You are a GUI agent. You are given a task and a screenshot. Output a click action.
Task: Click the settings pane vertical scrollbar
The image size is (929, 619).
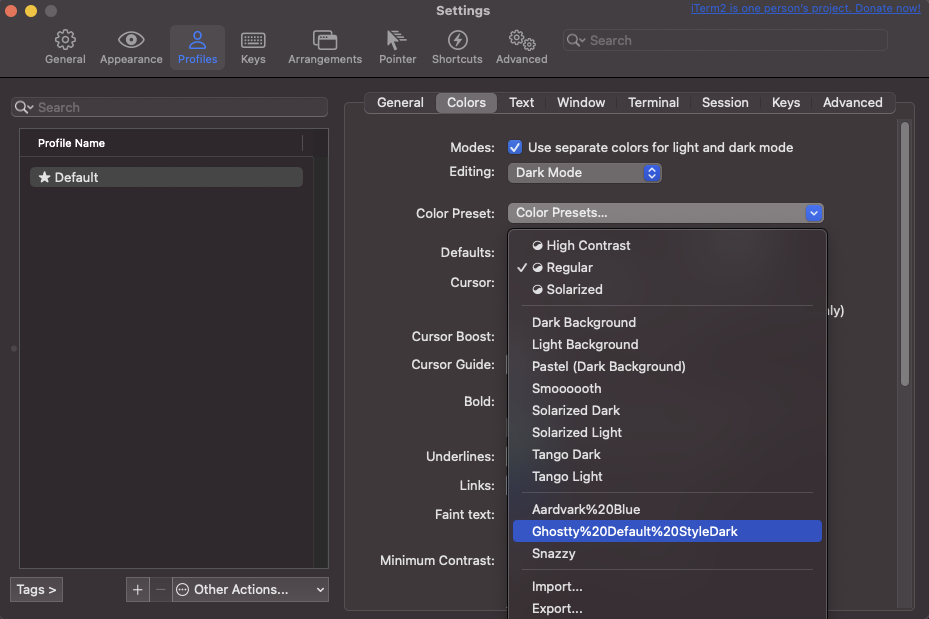point(905,254)
